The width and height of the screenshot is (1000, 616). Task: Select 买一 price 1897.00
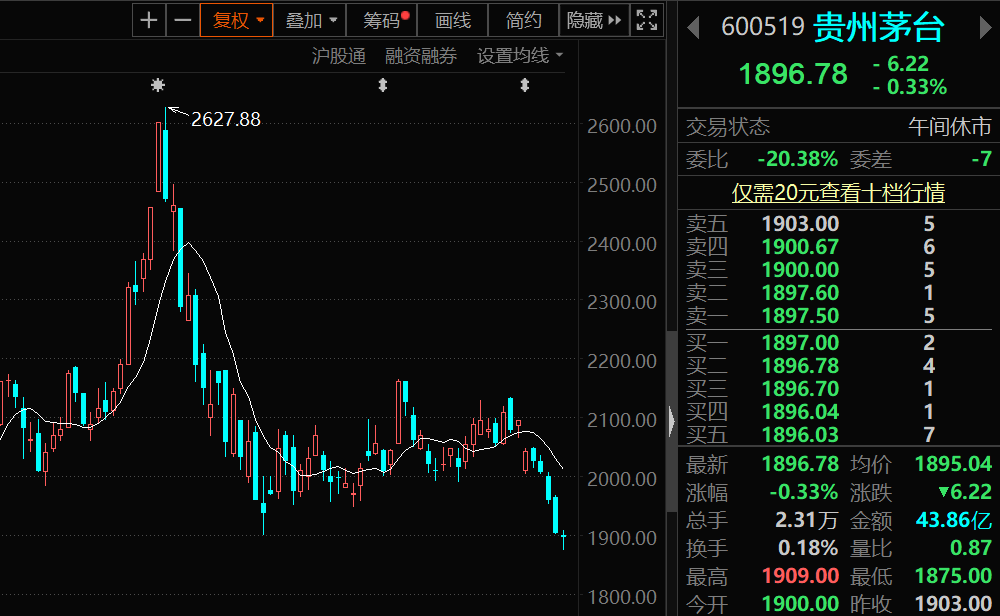tap(800, 343)
